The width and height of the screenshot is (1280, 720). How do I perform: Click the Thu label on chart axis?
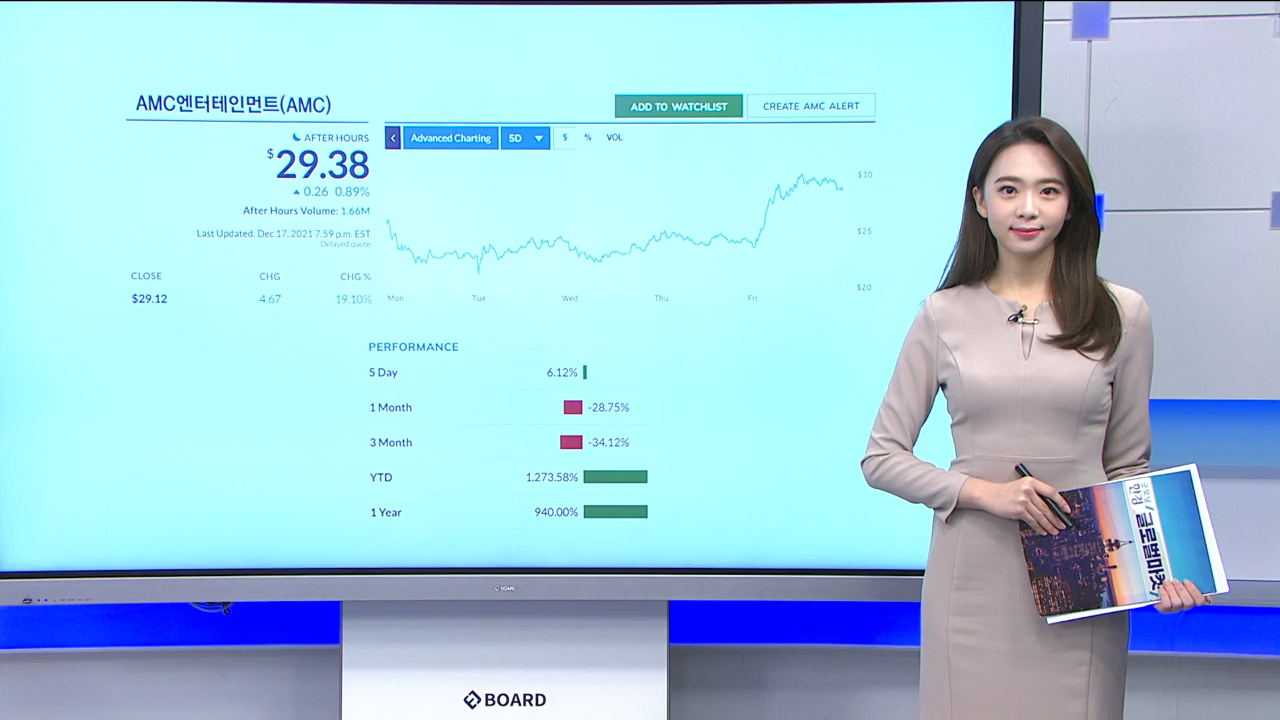(661, 298)
